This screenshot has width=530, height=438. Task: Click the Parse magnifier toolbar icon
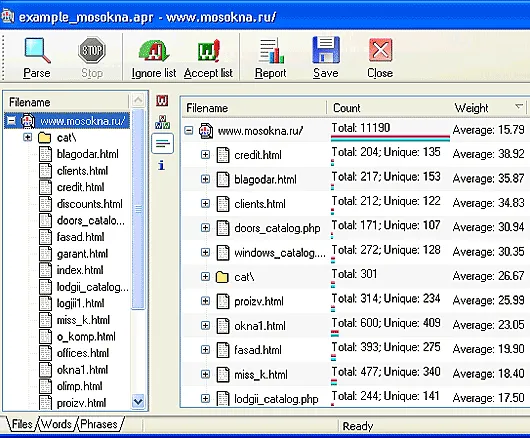37,51
